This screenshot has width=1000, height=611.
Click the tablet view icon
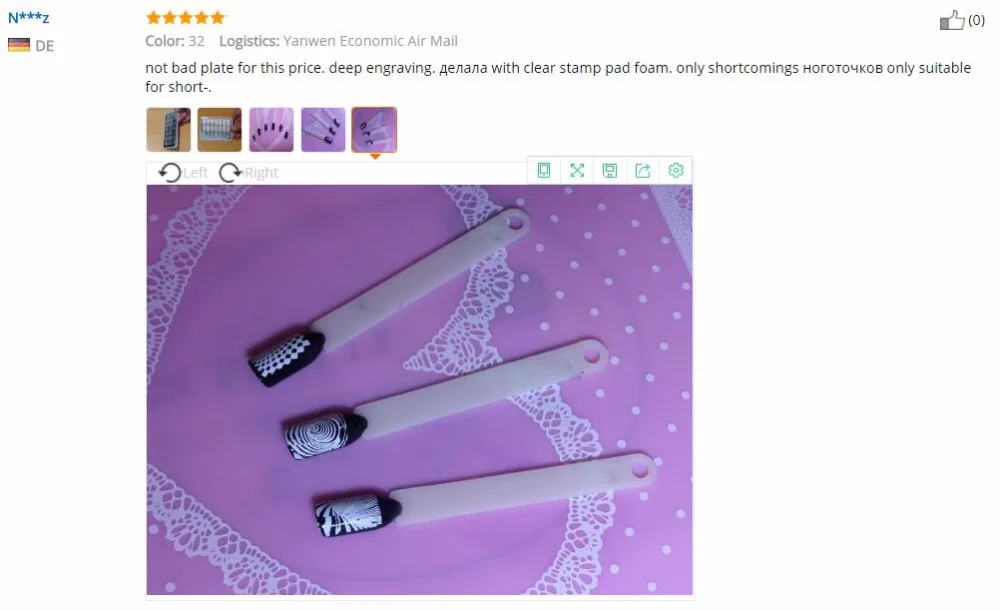(544, 170)
